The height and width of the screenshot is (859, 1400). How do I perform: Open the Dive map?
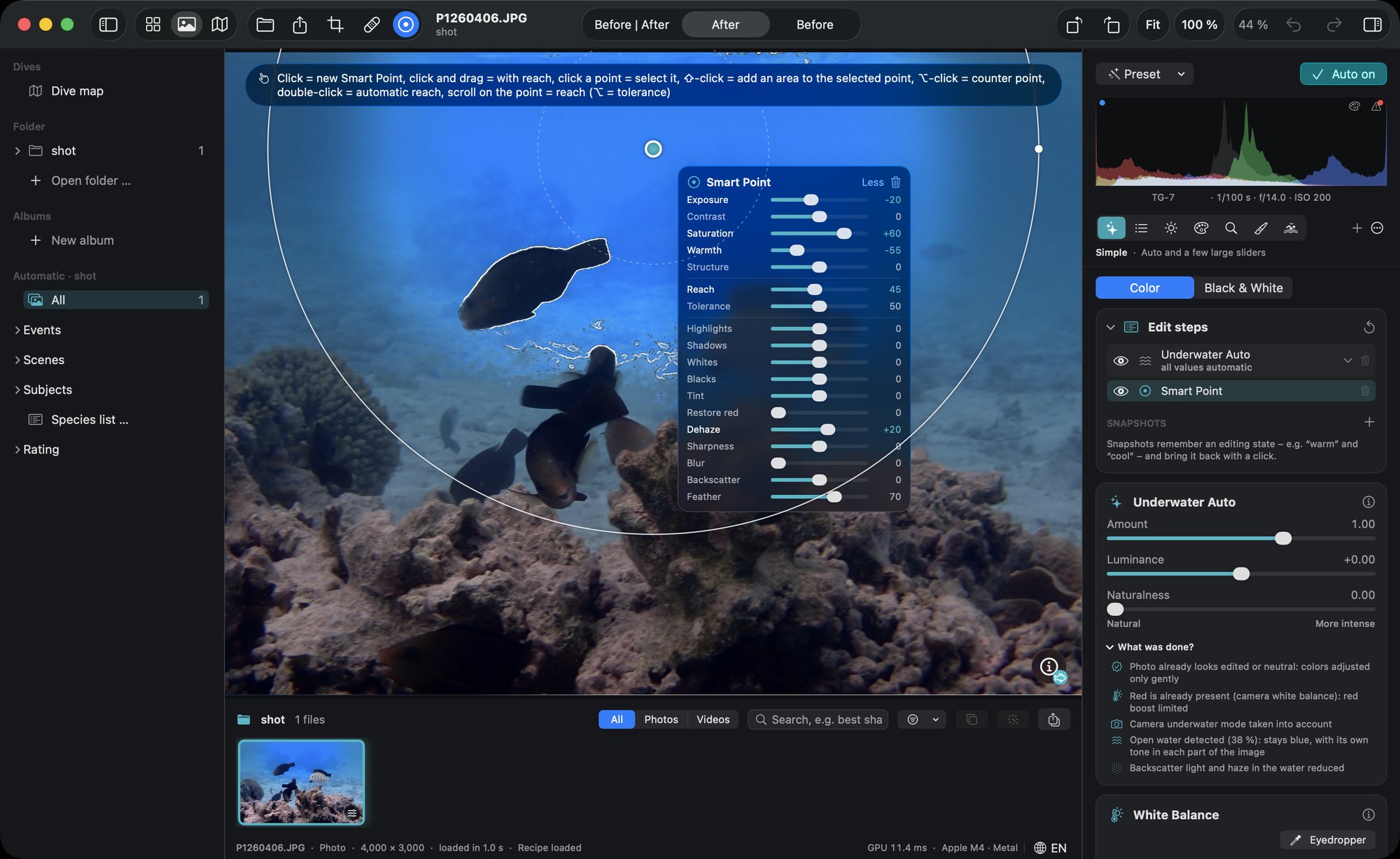coord(77,91)
